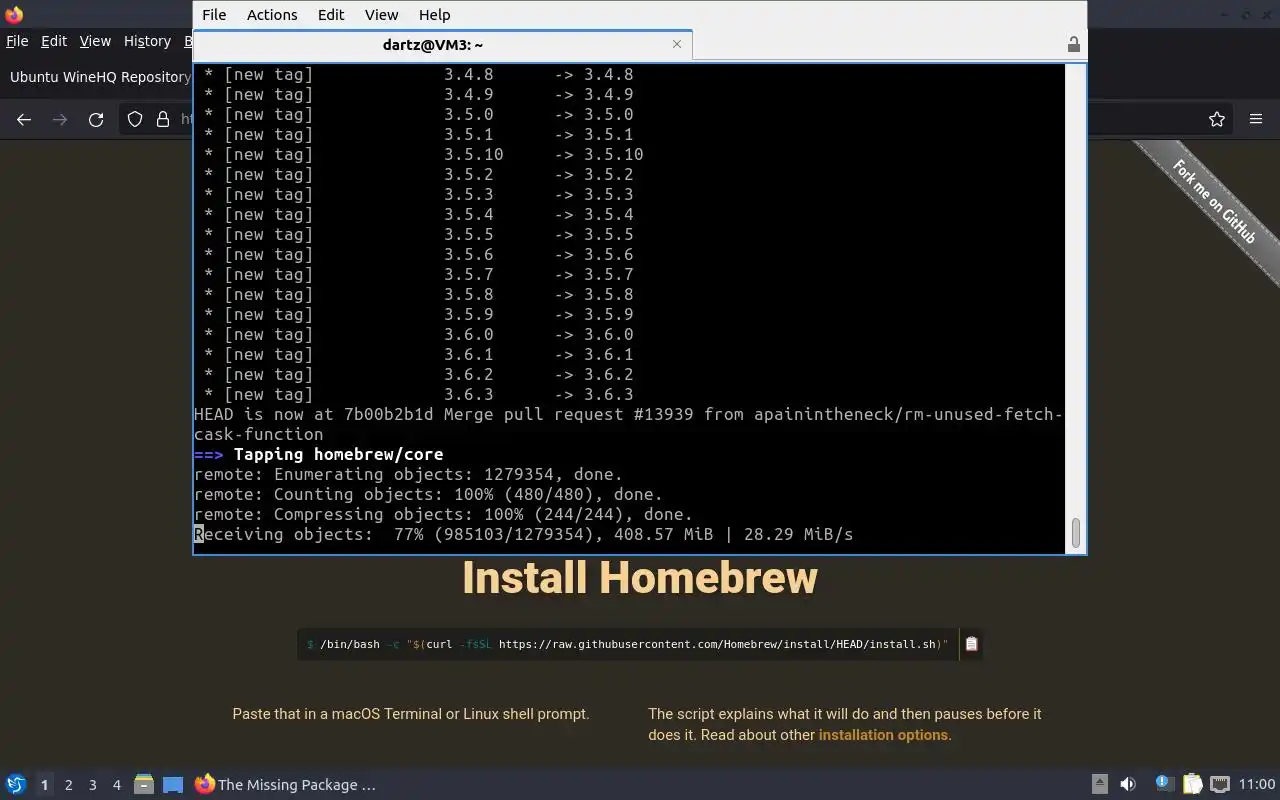This screenshot has height=800, width=1280.
Task: Open the terminal View menu
Action: click(x=381, y=15)
